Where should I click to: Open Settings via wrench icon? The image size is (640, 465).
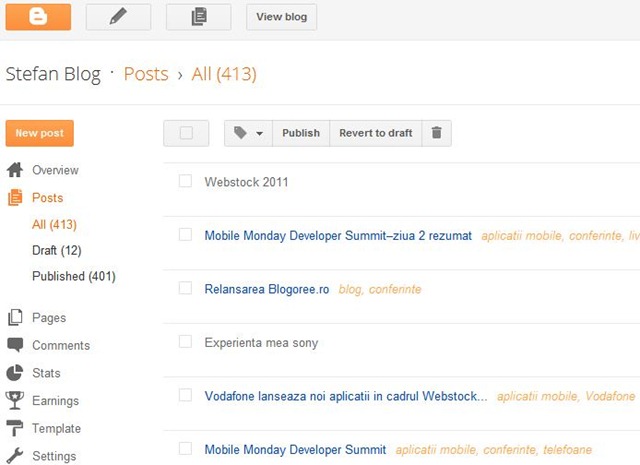[x=15, y=456]
